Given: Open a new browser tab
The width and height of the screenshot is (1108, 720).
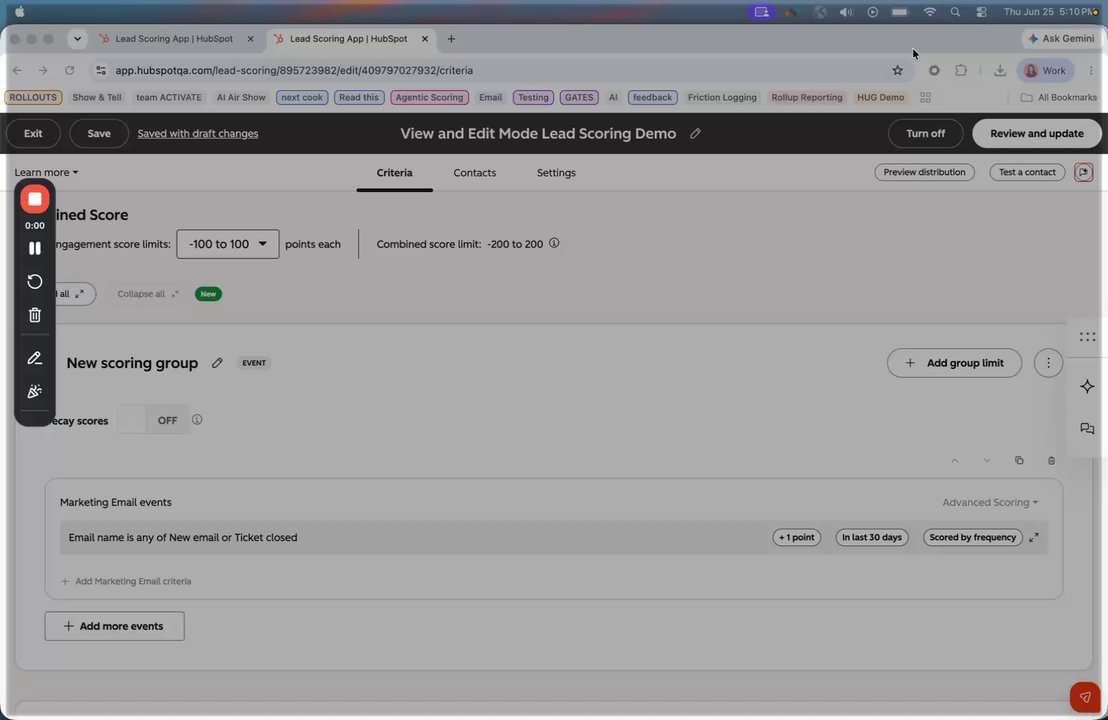Looking at the screenshot, I should 452,39.
